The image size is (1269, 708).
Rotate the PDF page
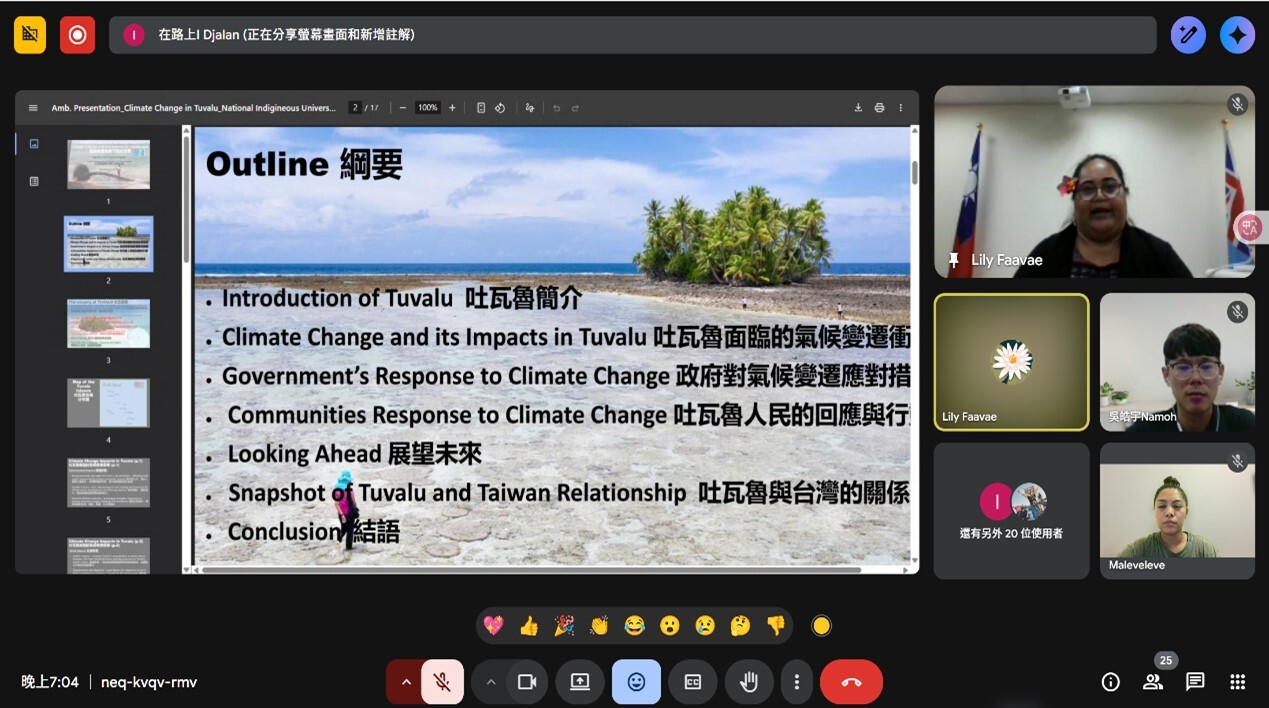(500, 107)
